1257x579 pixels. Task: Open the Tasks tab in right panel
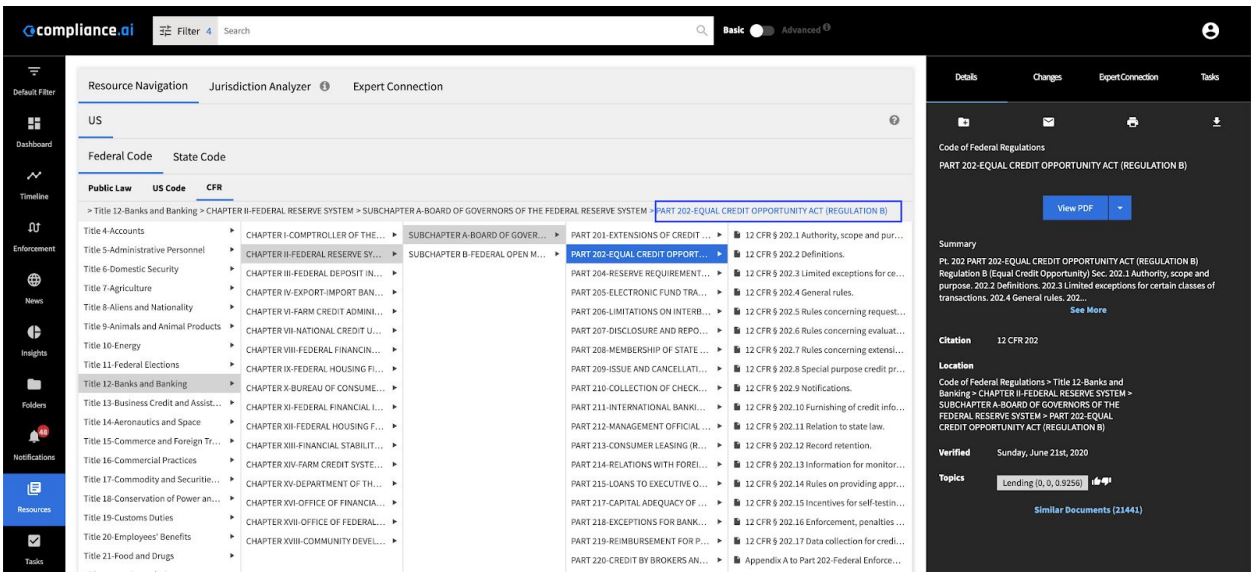coord(1209,77)
